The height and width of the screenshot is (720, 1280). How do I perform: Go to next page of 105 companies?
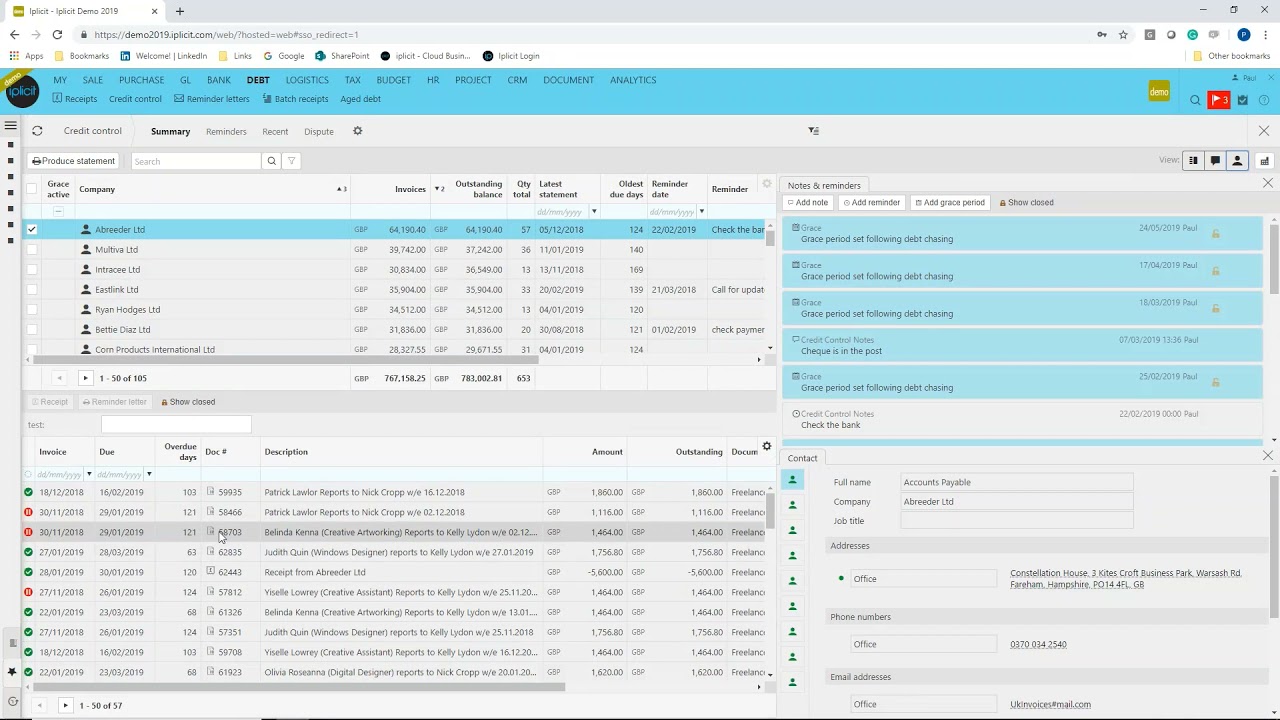pos(85,378)
